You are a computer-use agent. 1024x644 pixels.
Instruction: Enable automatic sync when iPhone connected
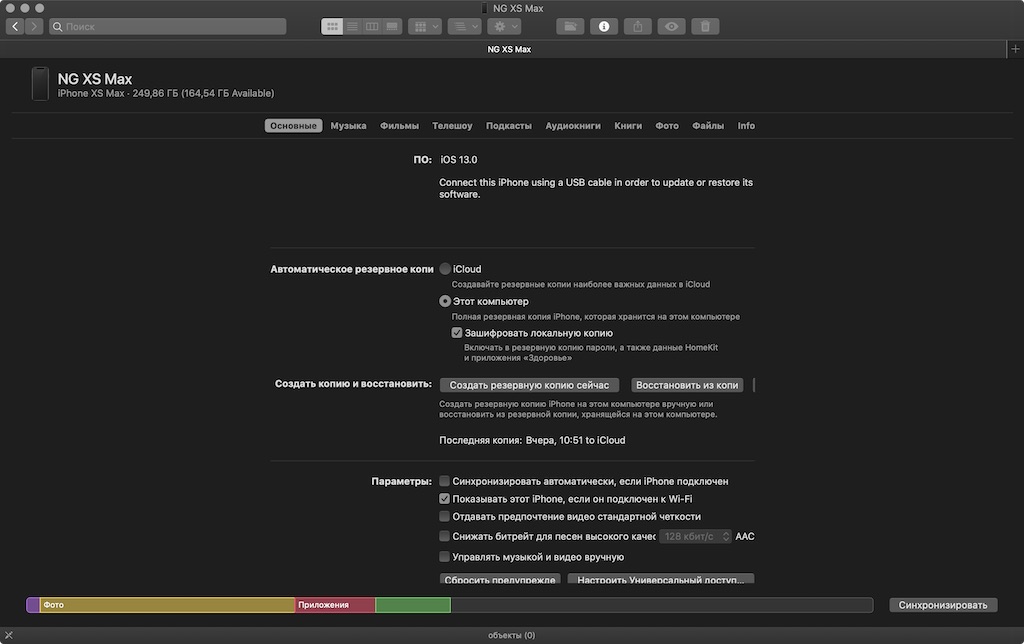pyautogui.click(x=444, y=481)
